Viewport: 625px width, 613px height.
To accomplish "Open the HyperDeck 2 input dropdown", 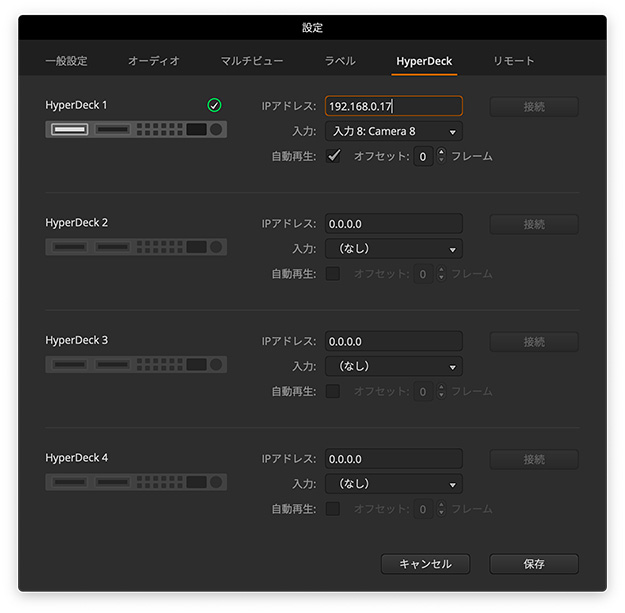I will [393, 249].
